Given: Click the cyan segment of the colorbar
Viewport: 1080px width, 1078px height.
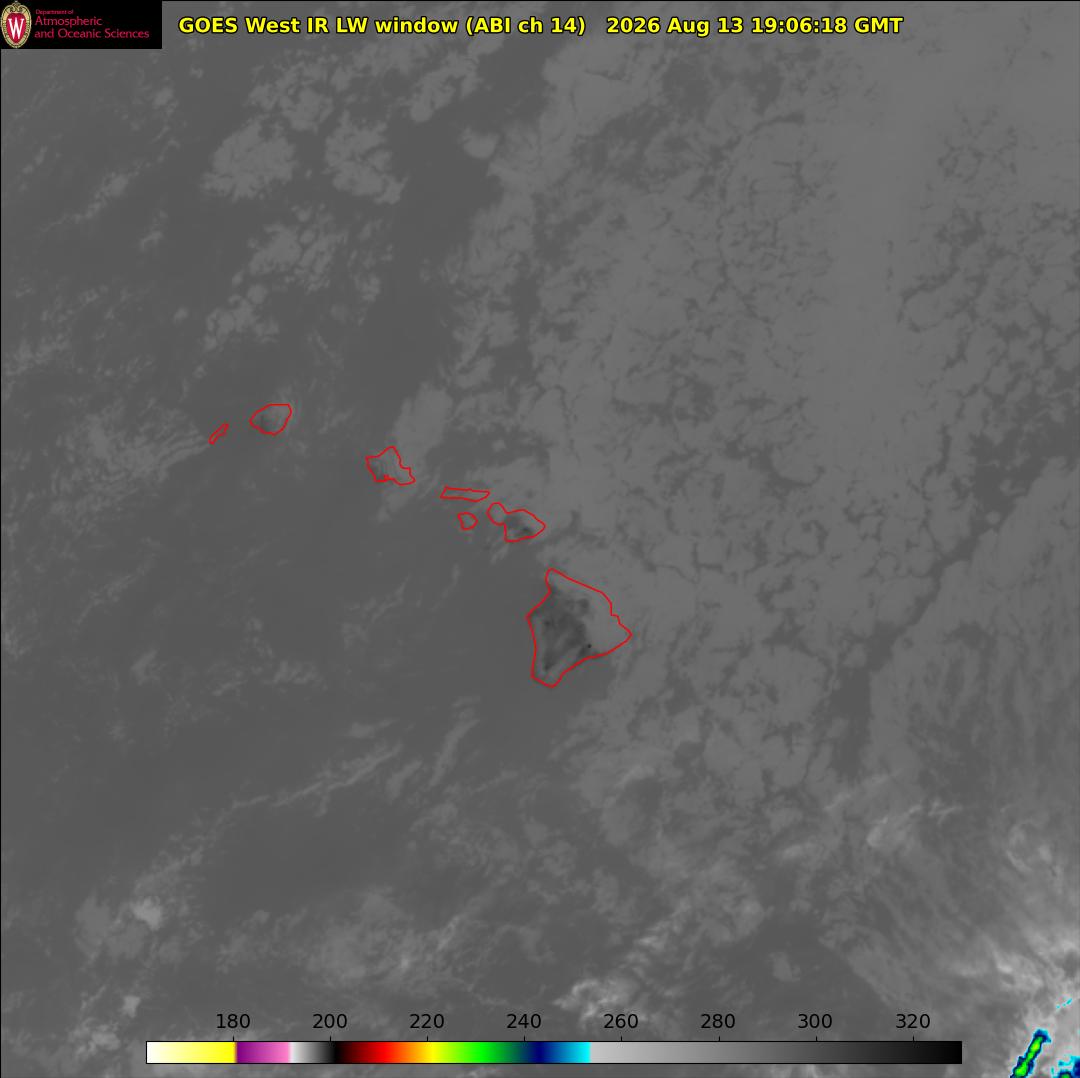Looking at the screenshot, I should 573,1052.
